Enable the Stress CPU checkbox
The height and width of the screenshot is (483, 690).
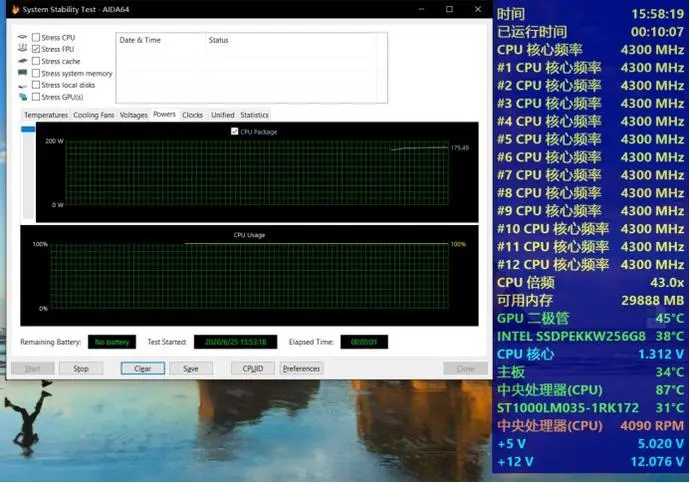36,37
